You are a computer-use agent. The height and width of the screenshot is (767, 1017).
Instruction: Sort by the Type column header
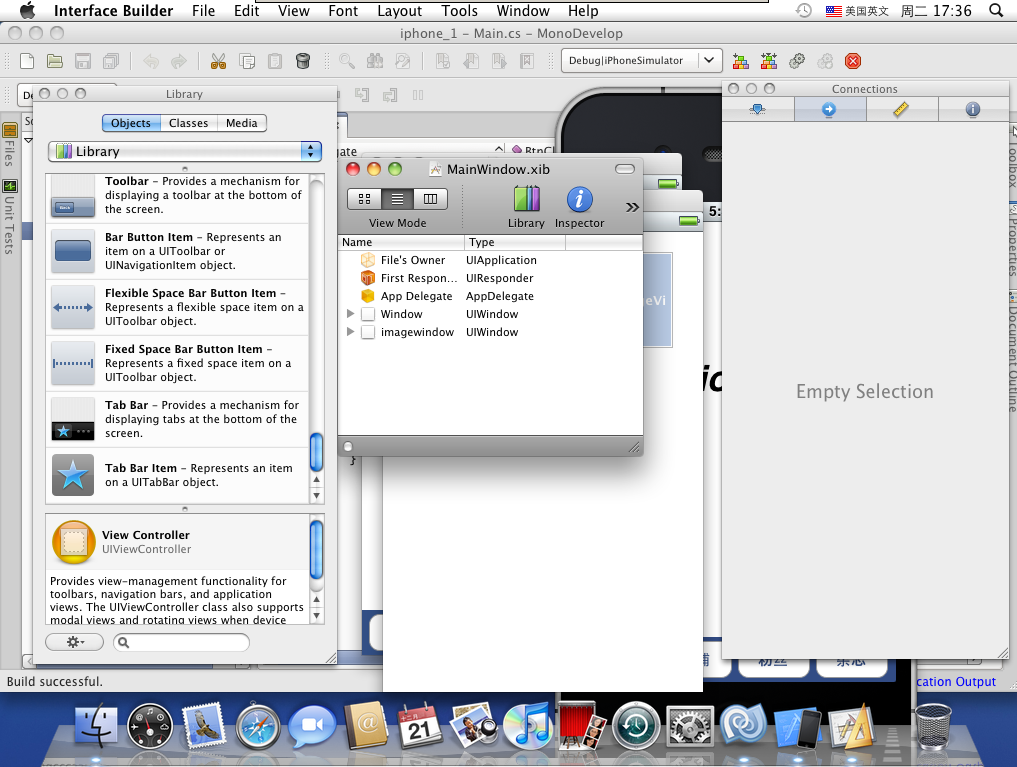click(x=515, y=242)
